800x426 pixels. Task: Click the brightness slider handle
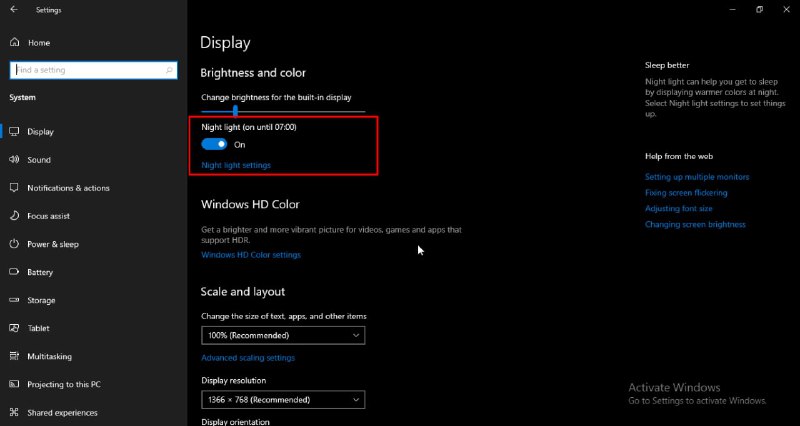[235, 111]
